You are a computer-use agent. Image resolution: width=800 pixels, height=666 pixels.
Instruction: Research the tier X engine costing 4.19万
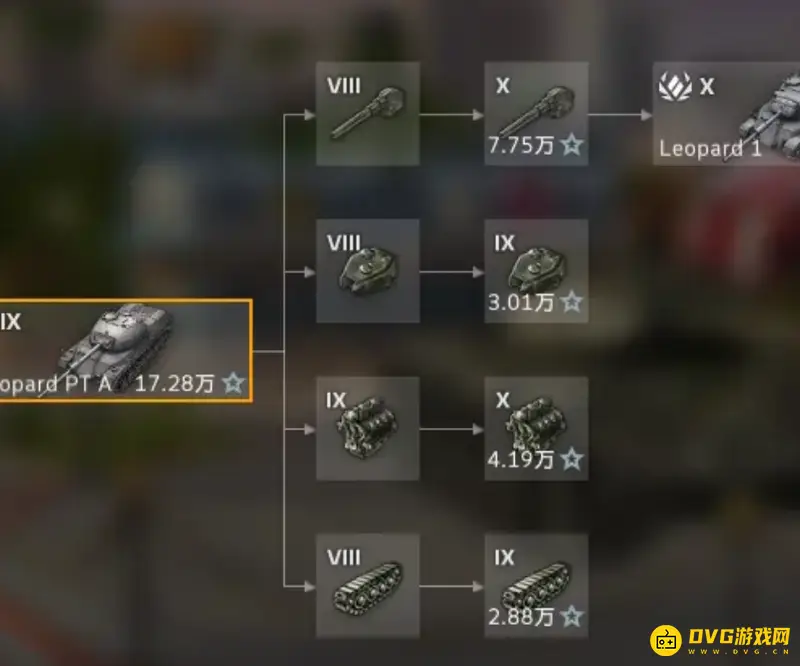tap(536, 429)
